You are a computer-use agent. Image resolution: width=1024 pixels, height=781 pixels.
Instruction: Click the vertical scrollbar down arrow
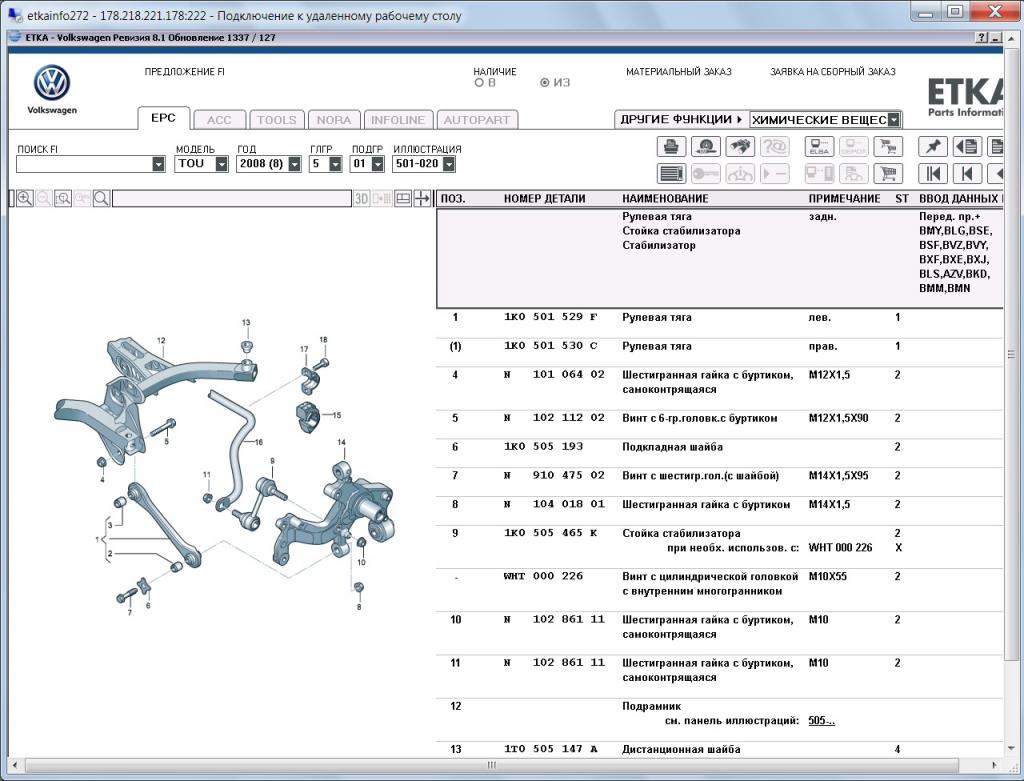pyautogui.click(x=1011, y=748)
